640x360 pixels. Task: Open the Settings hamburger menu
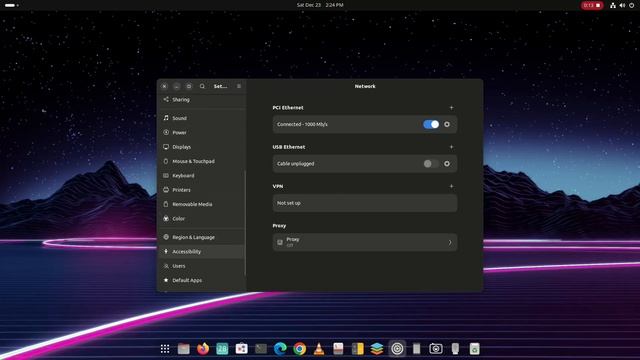pyautogui.click(x=239, y=86)
